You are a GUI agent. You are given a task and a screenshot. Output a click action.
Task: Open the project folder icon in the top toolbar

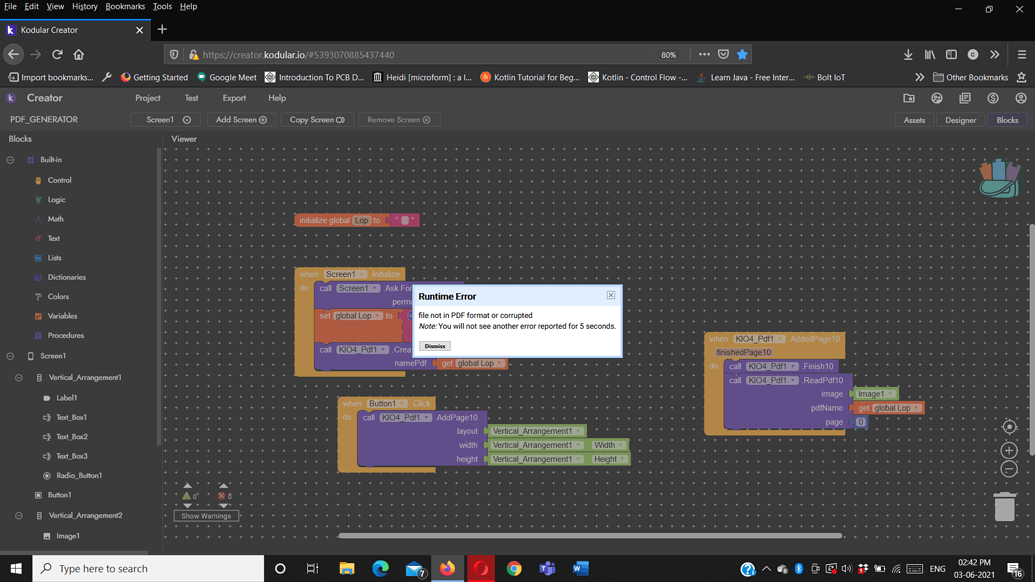[x=909, y=97]
